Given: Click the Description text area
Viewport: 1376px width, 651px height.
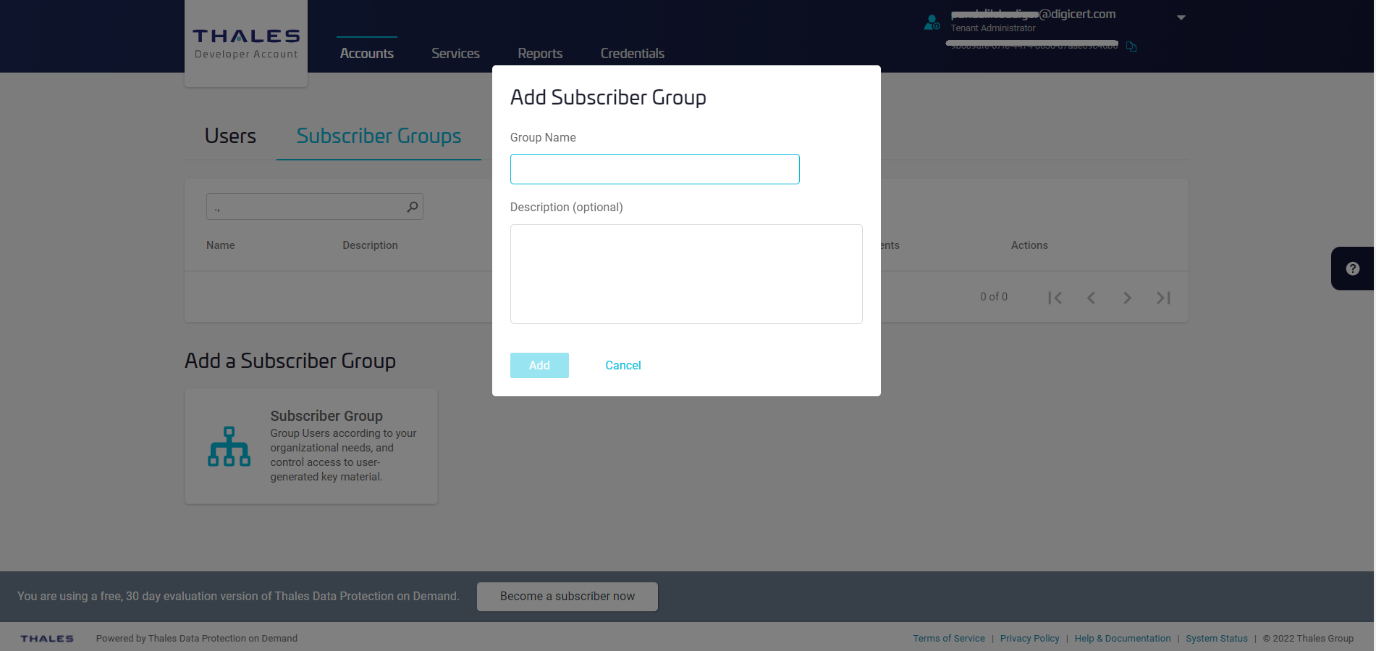Looking at the screenshot, I should [686, 274].
